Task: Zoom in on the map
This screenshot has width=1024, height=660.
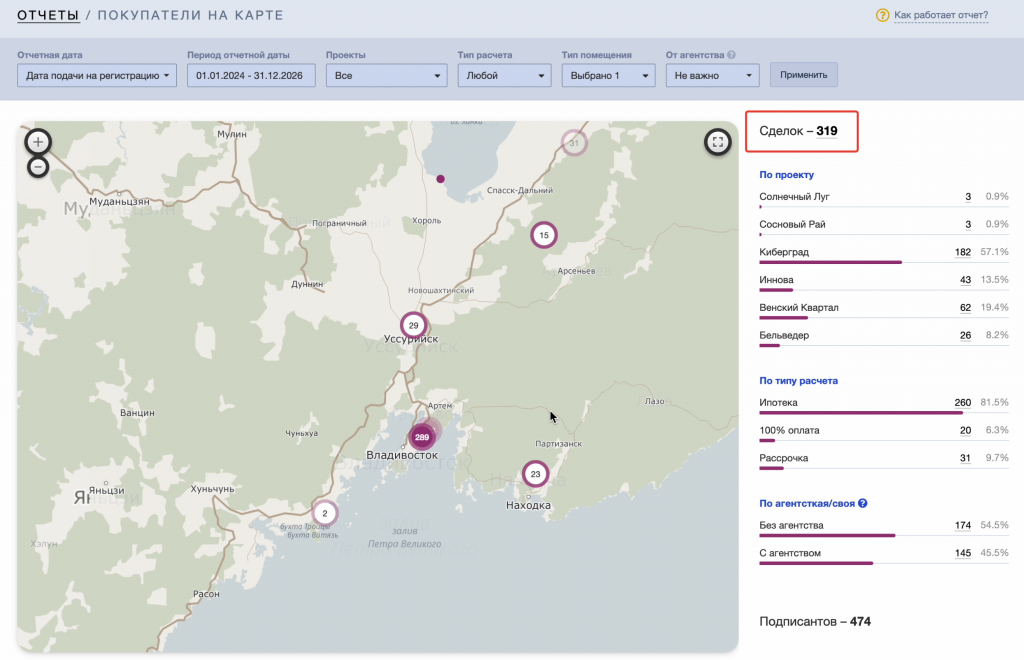Action: click(38, 142)
